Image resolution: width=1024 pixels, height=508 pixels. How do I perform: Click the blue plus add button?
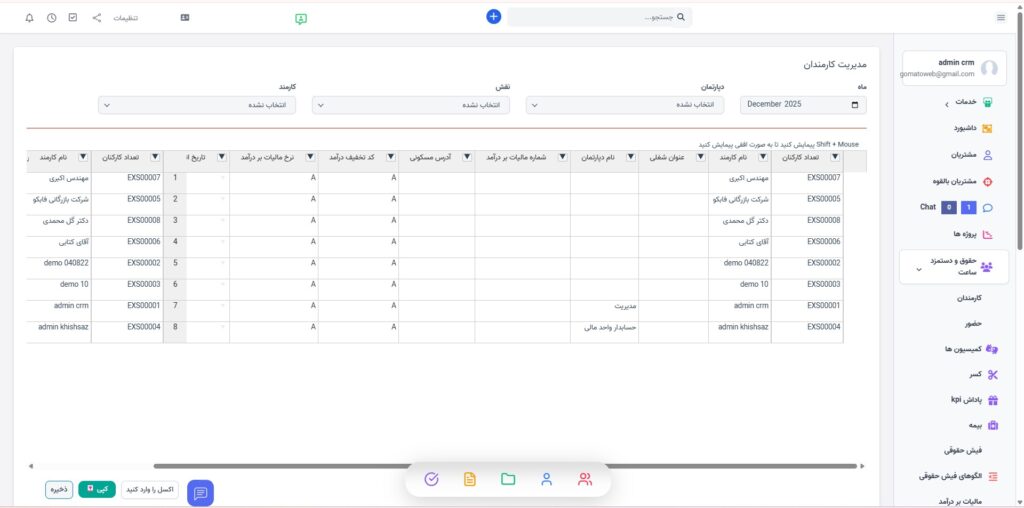pos(494,17)
